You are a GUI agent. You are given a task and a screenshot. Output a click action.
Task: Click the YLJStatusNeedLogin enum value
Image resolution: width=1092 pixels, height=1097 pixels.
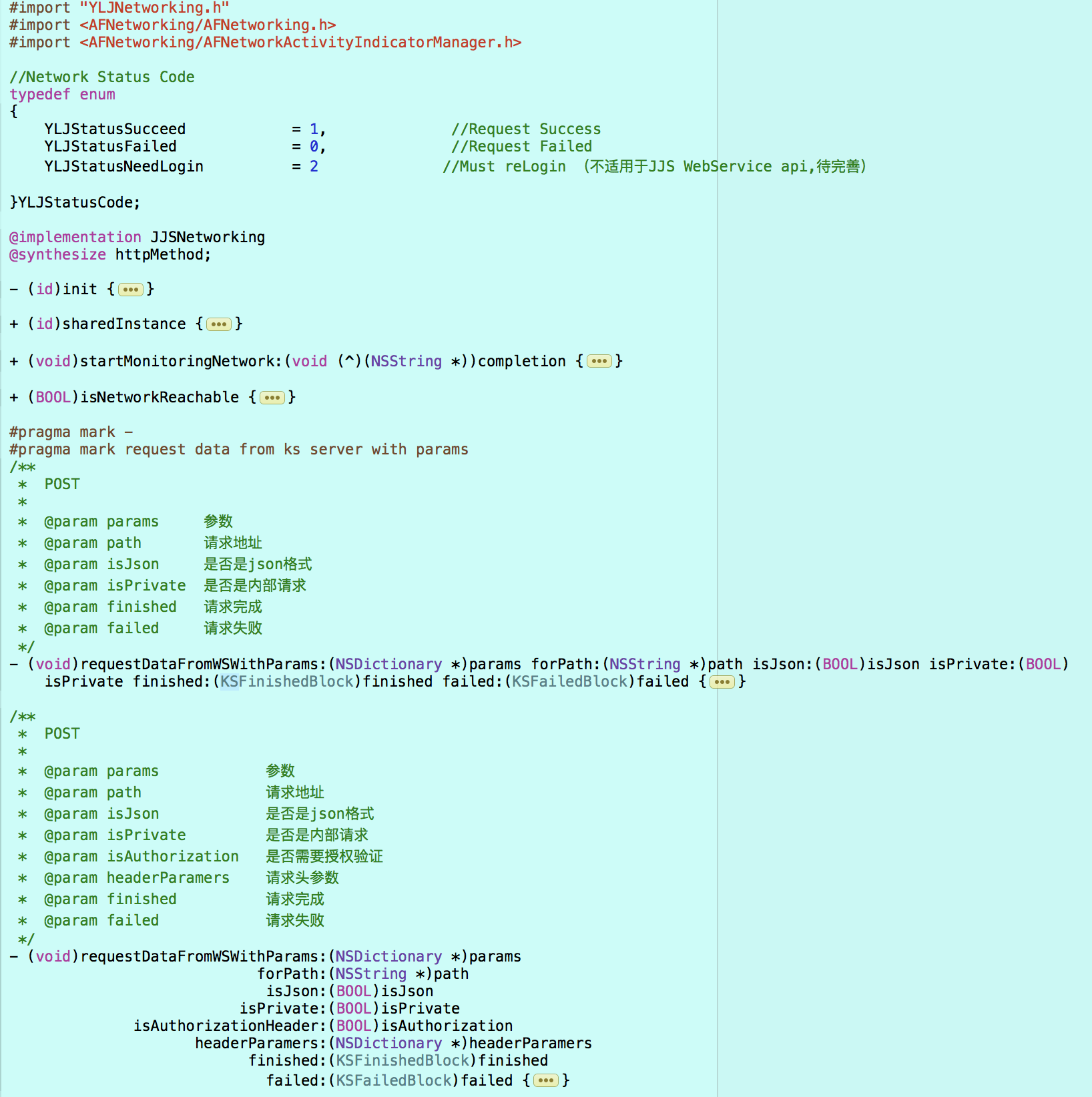tap(123, 167)
